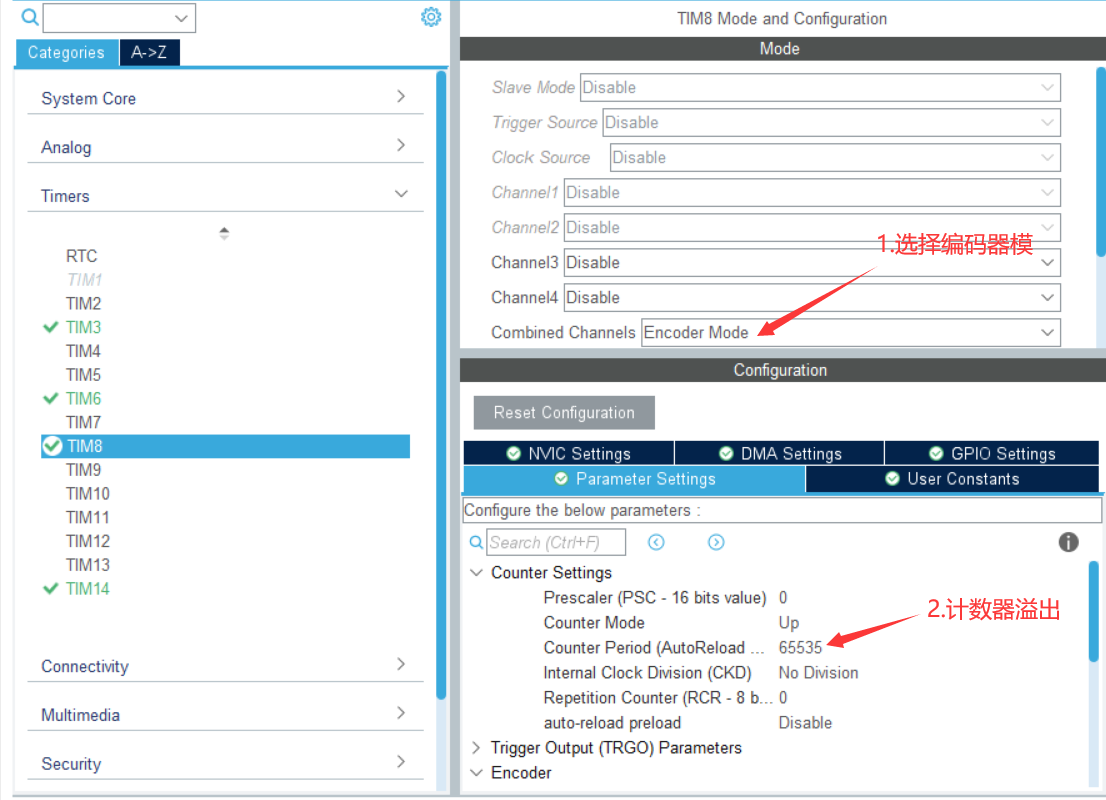Expand the System Core category
Screen dimensions: 1106x800
point(224,98)
